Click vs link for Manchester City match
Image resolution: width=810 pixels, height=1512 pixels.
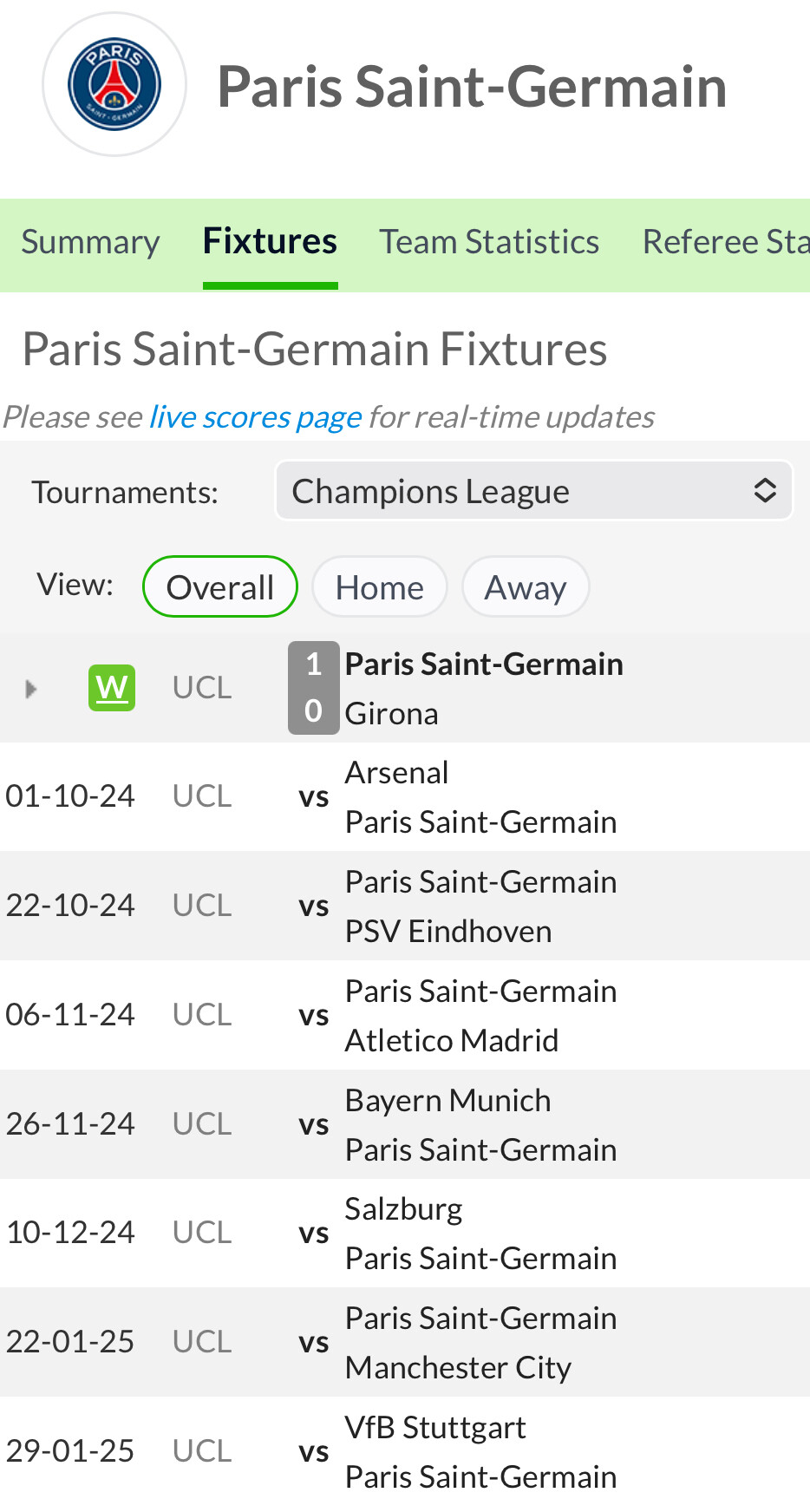coord(313,1343)
